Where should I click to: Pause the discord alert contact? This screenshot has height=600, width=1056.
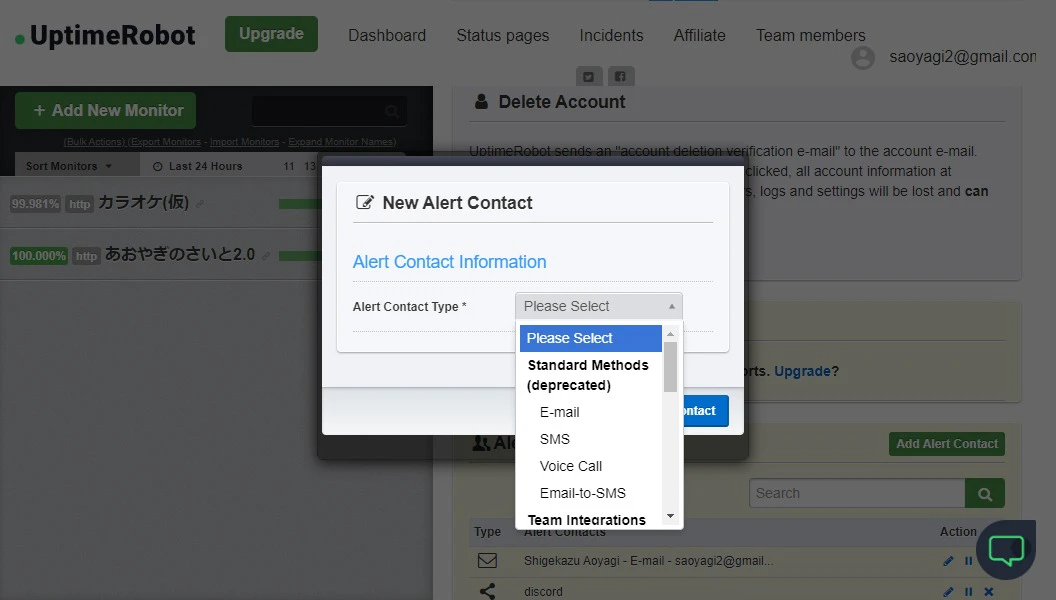[968, 592]
